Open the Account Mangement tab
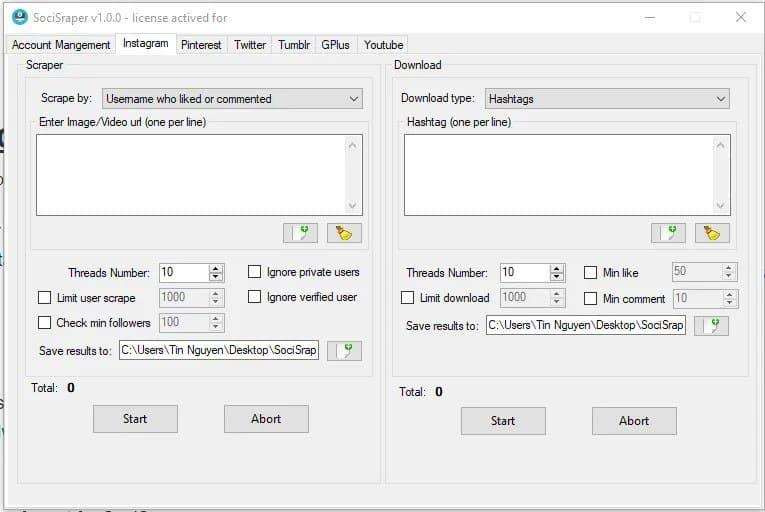The width and height of the screenshot is (765, 512). 61,45
